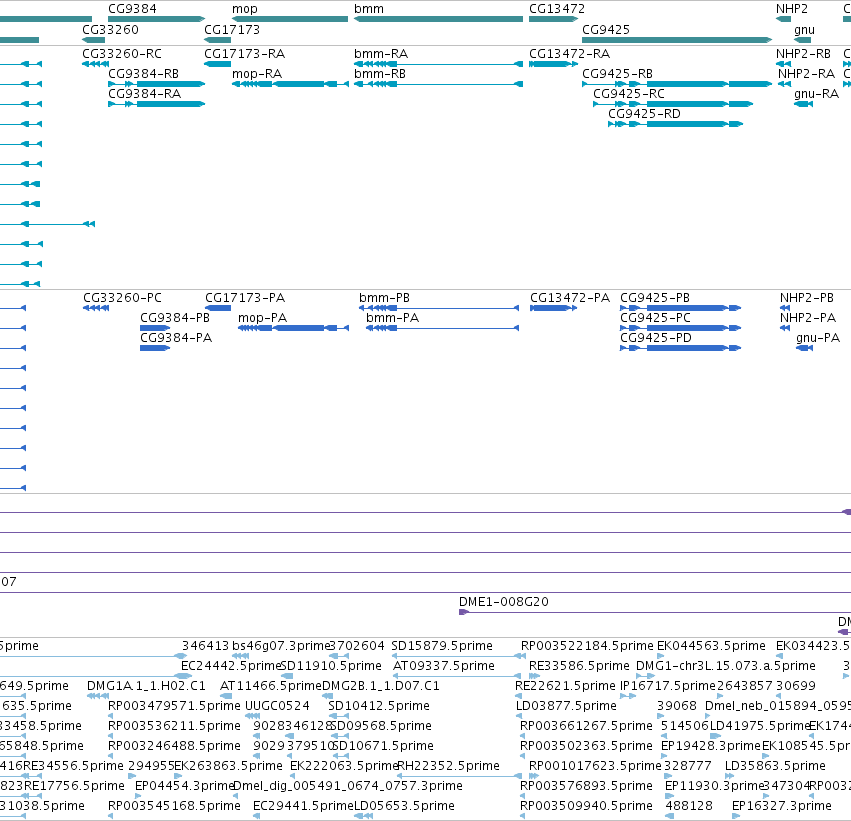Click the CG17173 gene label
851x821 pixels.
(232, 29)
